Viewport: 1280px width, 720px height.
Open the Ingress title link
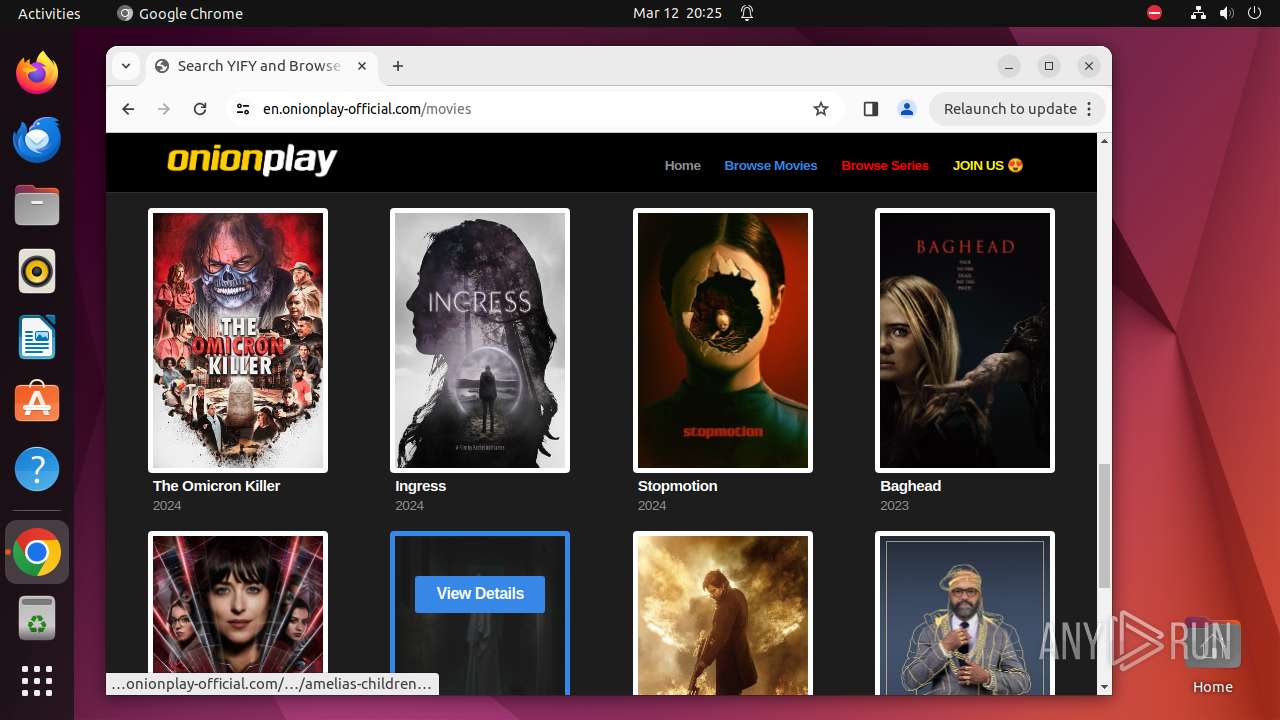[420, 486]
